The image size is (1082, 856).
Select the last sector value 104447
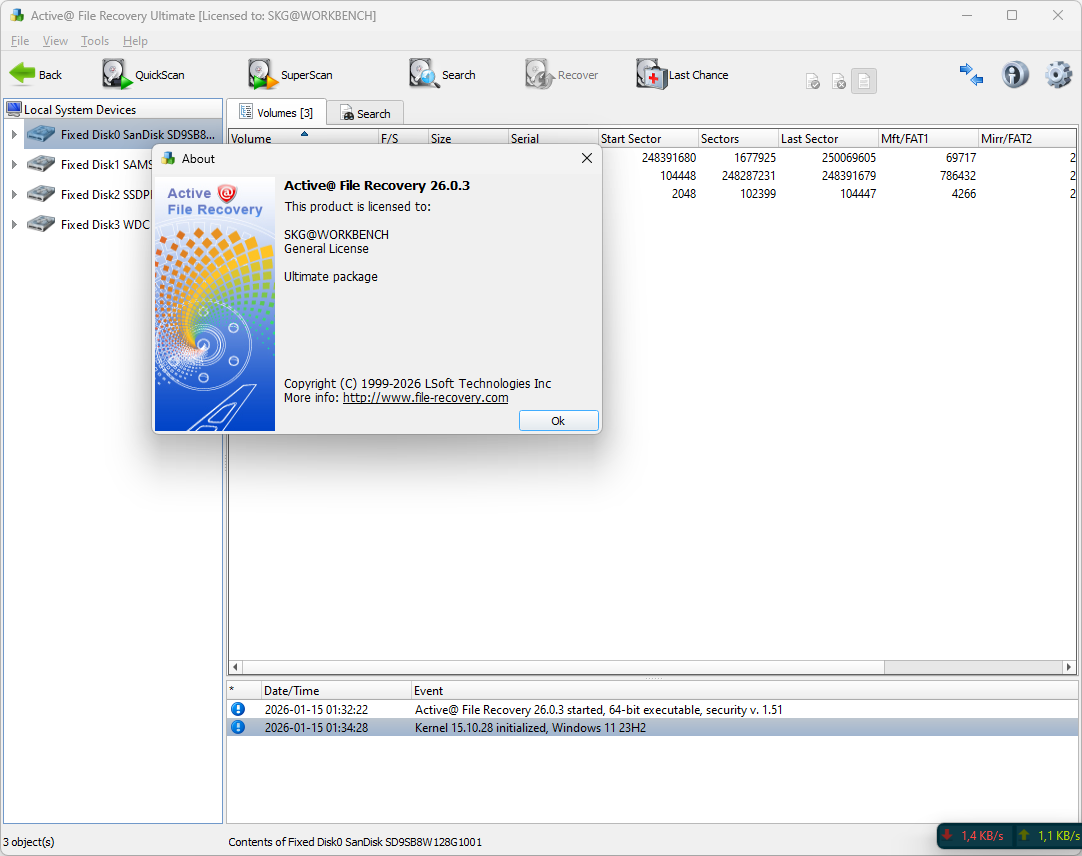858,193
